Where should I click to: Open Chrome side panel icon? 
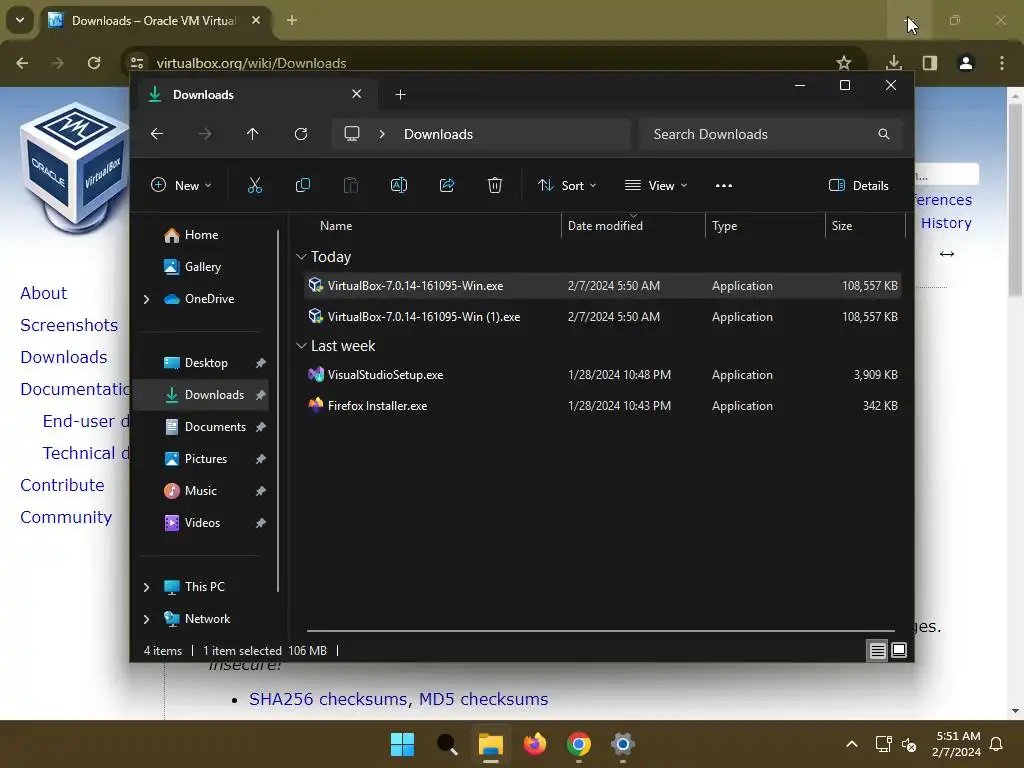tap(930, 63)
